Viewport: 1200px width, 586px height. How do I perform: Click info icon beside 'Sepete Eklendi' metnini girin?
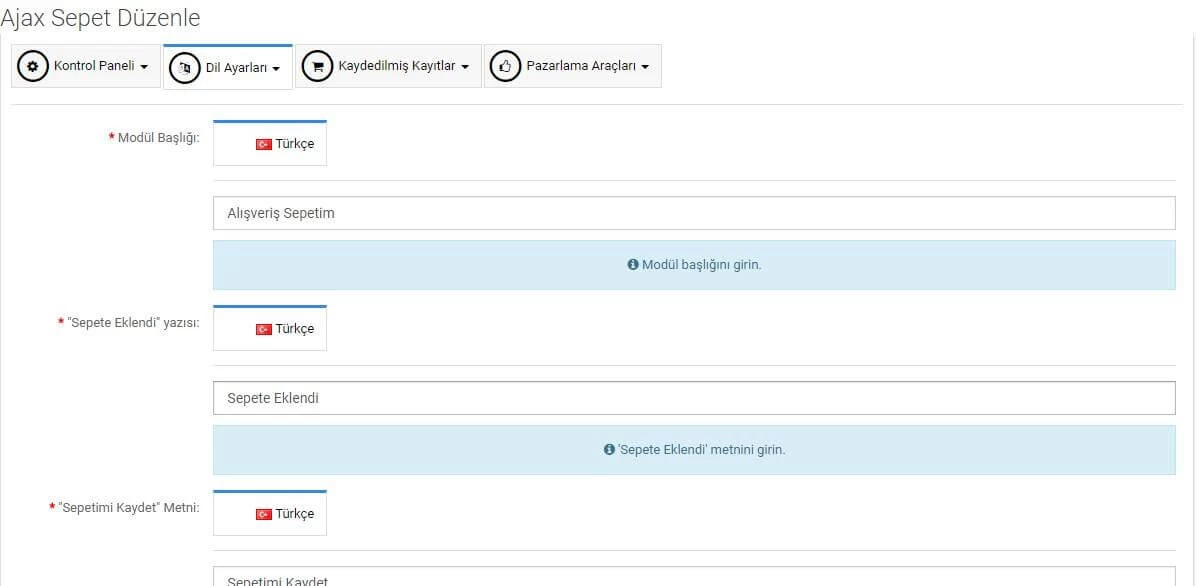pos(609,450)
